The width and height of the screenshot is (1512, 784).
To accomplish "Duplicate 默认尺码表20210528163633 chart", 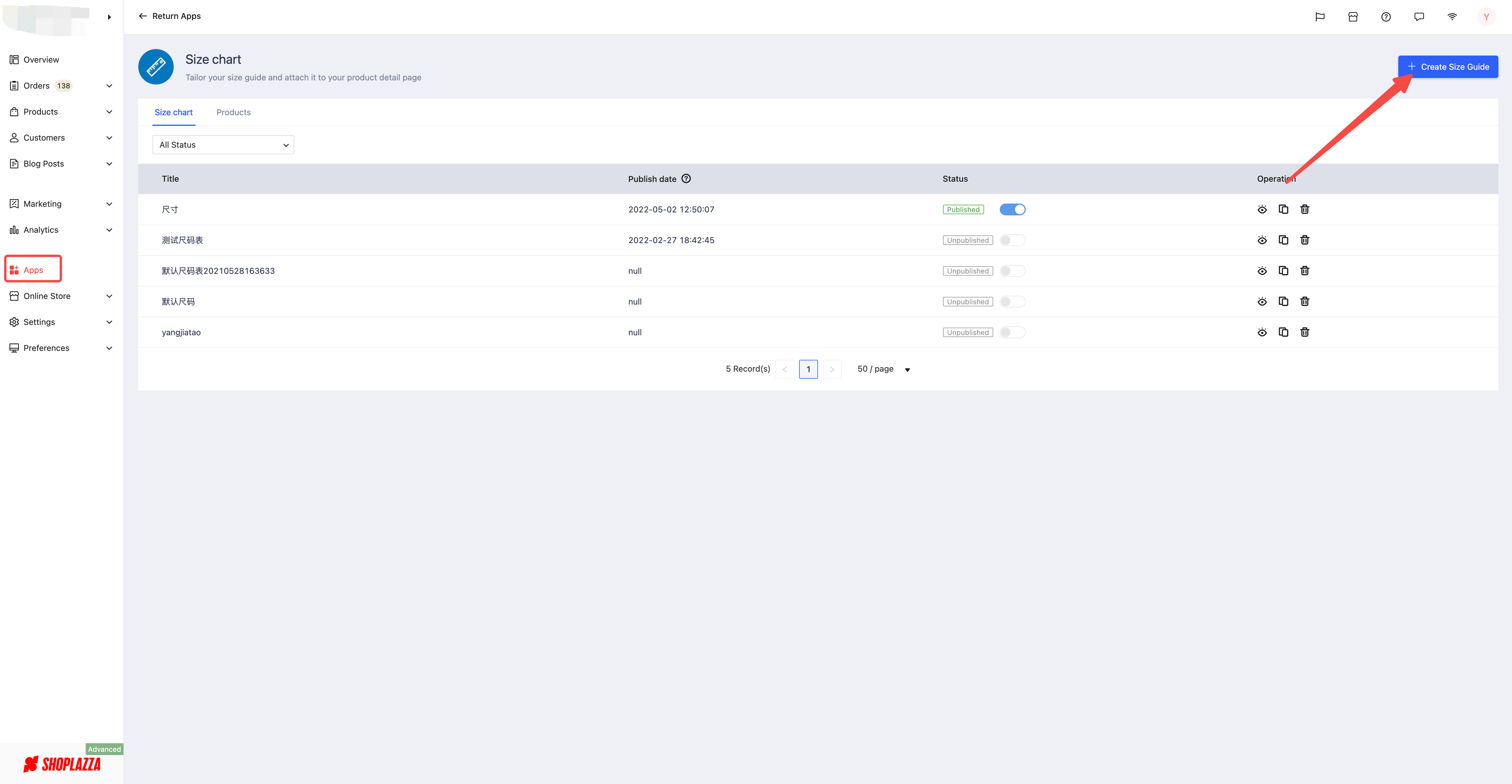I will (x=1283, y=271).
